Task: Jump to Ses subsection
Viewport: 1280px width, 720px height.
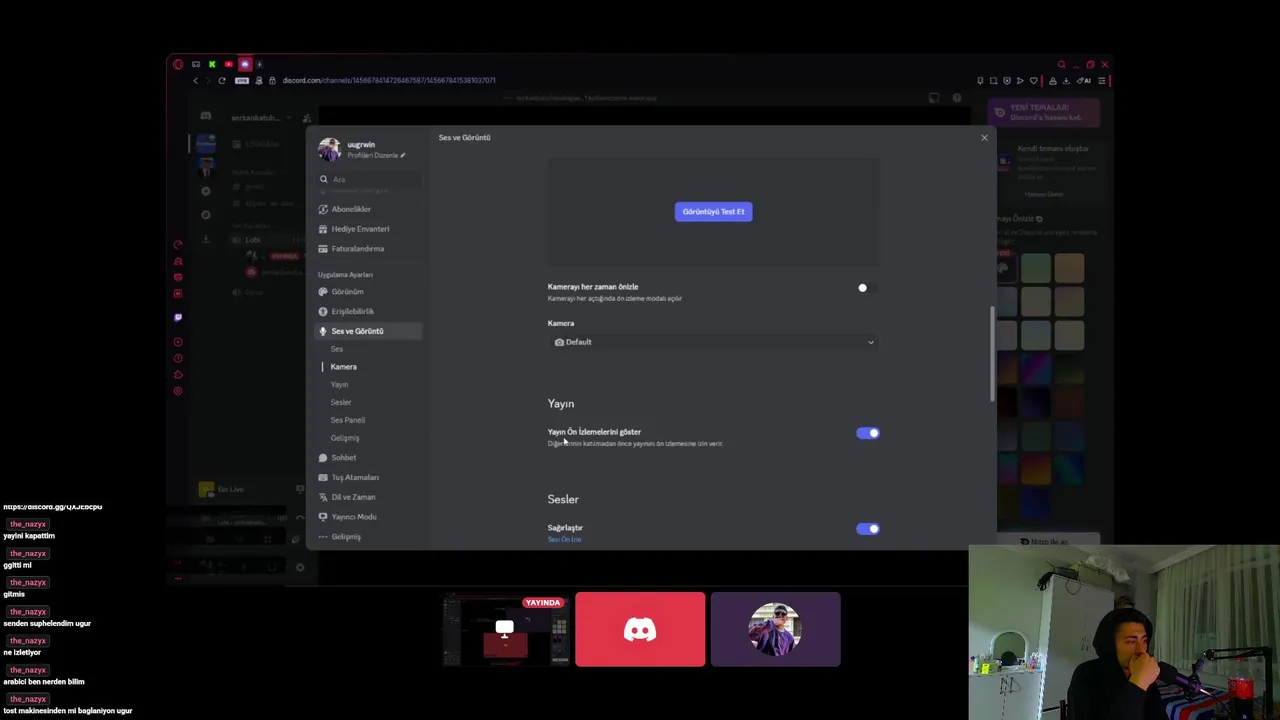Action: point(337,349)
